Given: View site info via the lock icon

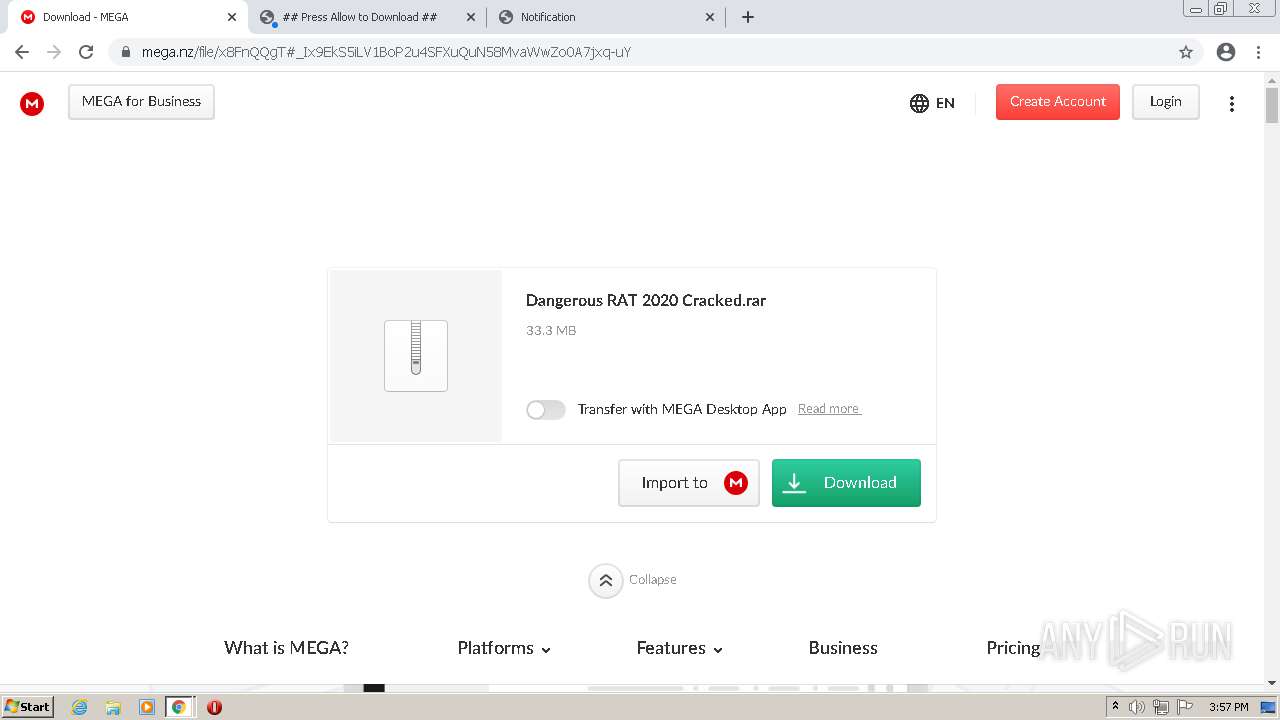Looking at the screenshot, I should point(125,52).
